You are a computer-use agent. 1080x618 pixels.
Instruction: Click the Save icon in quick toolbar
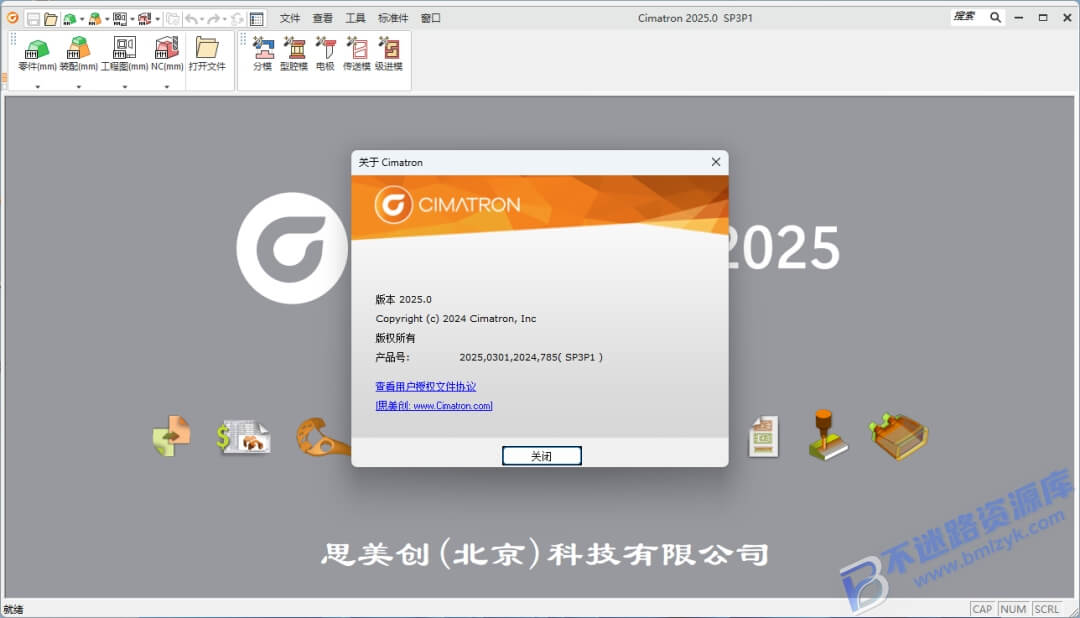tap(33, 19)
